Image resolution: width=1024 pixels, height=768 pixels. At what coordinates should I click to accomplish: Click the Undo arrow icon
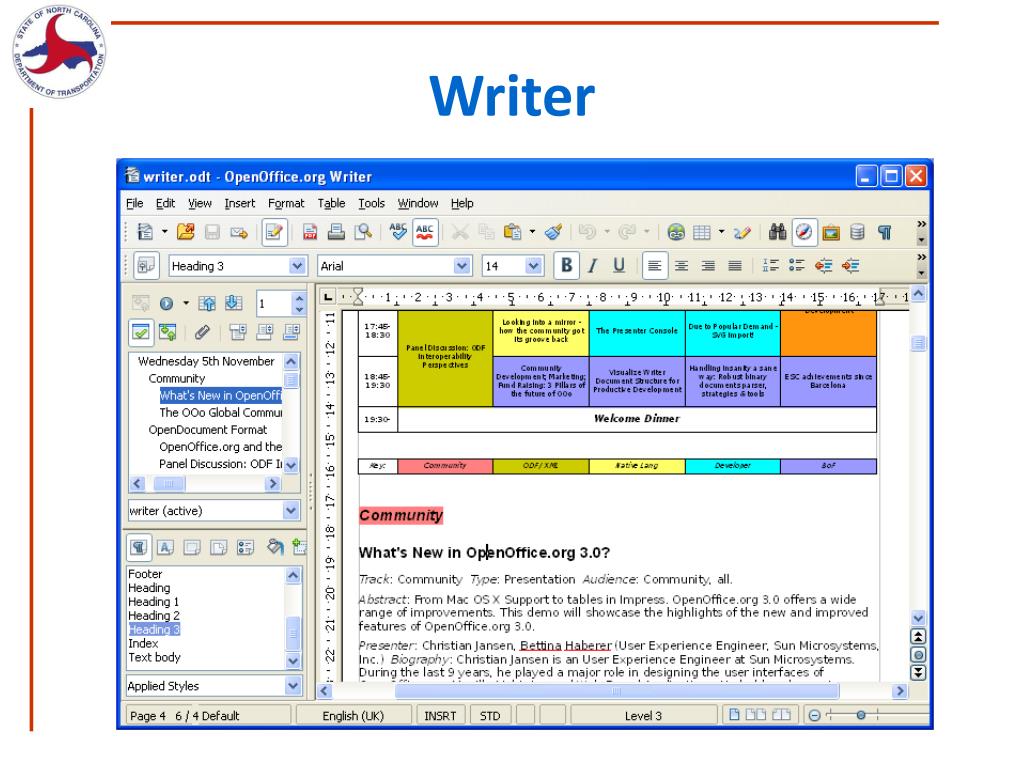587,232
